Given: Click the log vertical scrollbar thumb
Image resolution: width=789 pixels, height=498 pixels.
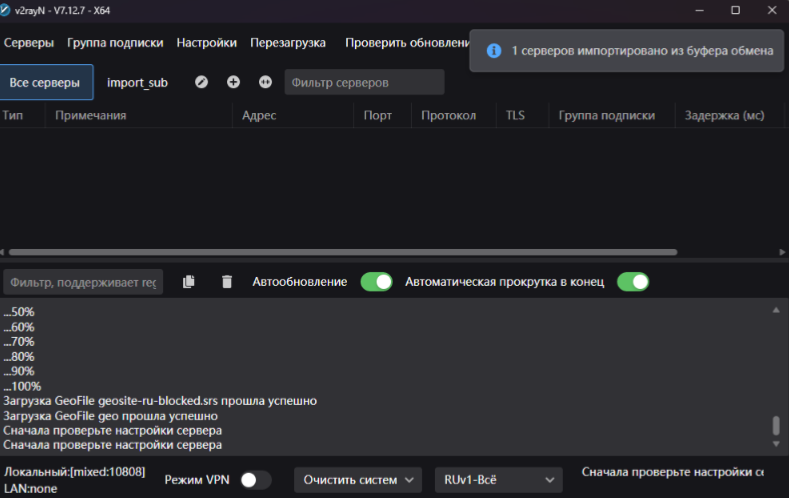Looking at the screenshot, I should click(776, 426).
